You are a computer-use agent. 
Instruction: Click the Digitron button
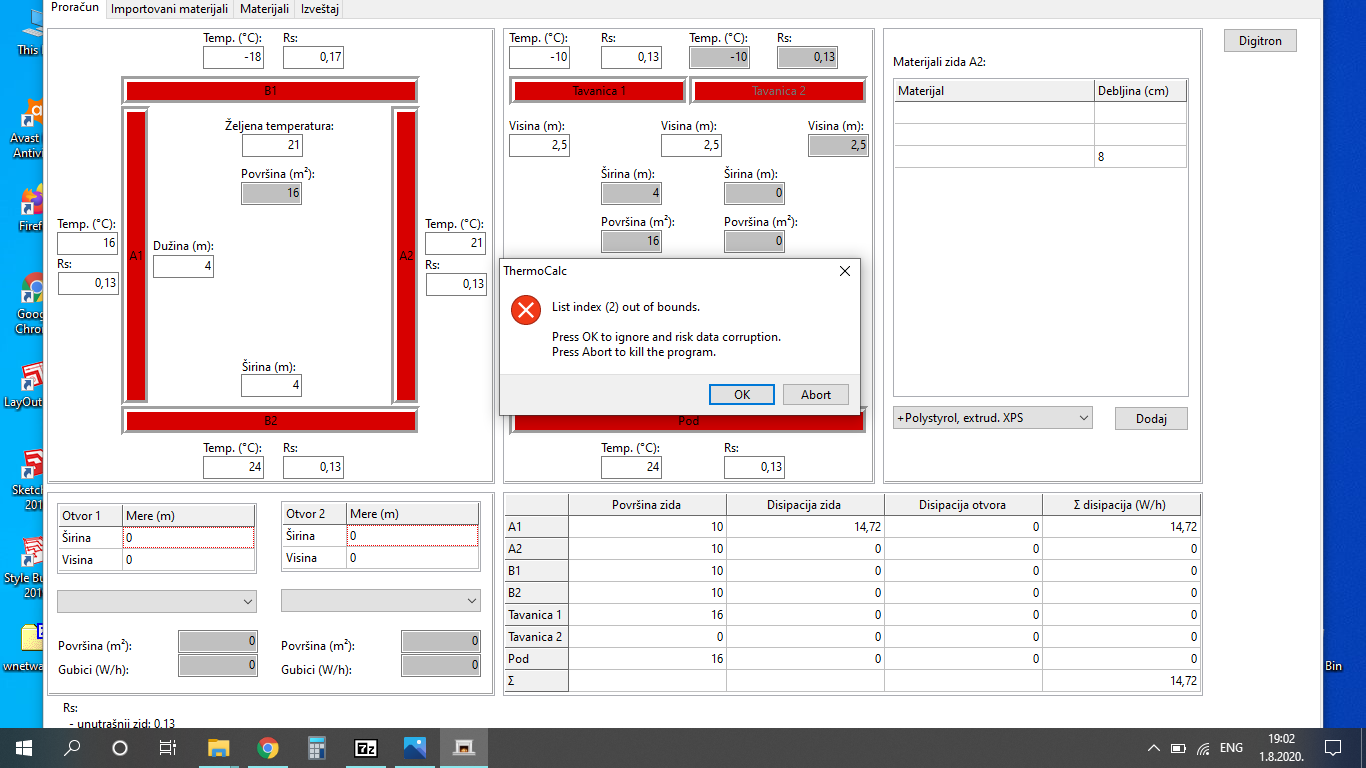pyautogui.click(x=1260, y=41)
